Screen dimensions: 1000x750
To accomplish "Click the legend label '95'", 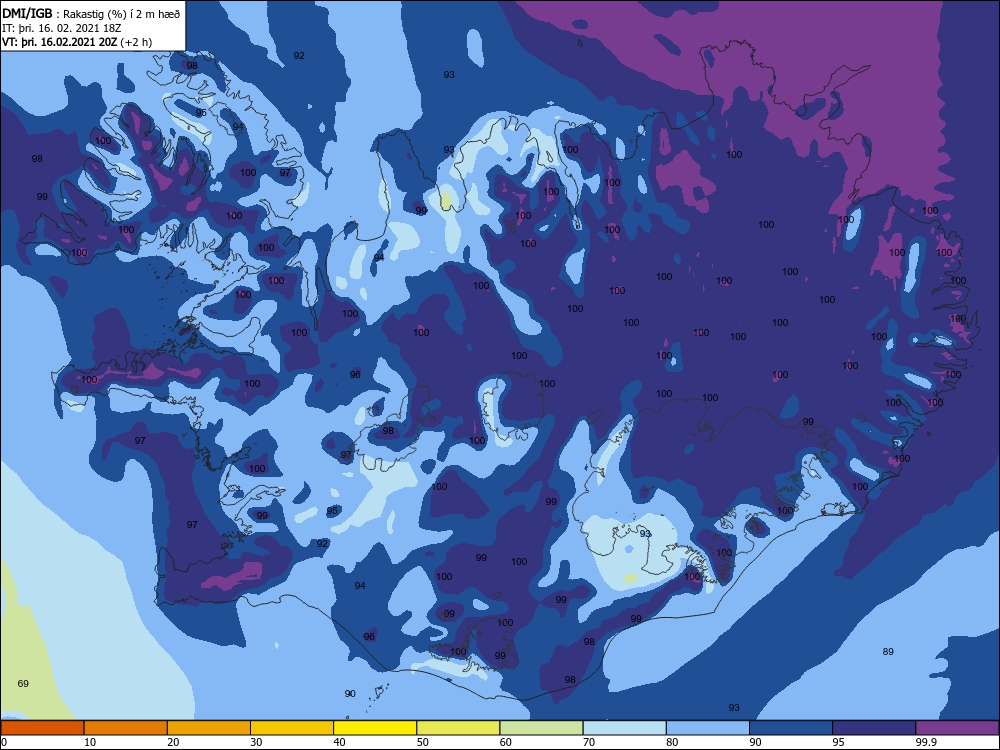I will click(x=838, y=742).
